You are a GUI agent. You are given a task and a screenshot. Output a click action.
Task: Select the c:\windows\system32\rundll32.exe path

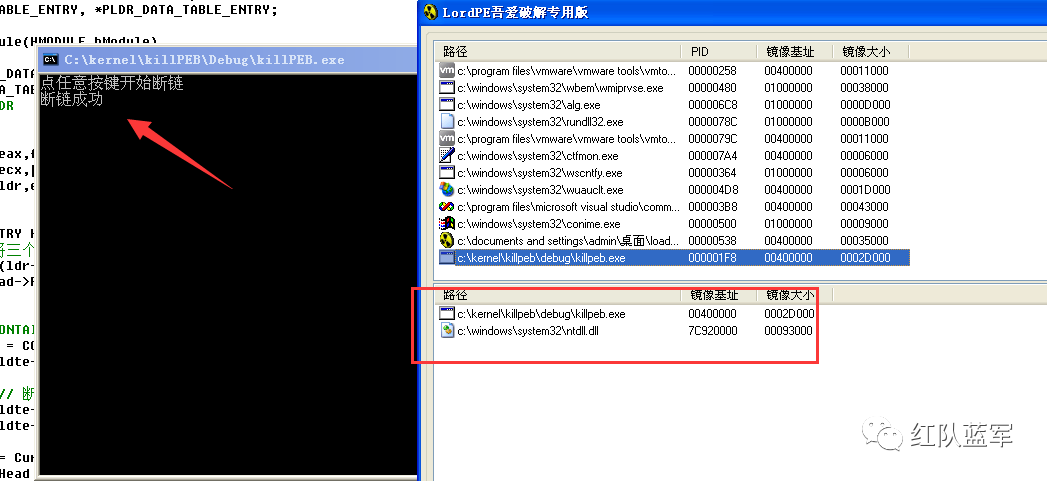(x=540, y=122)
